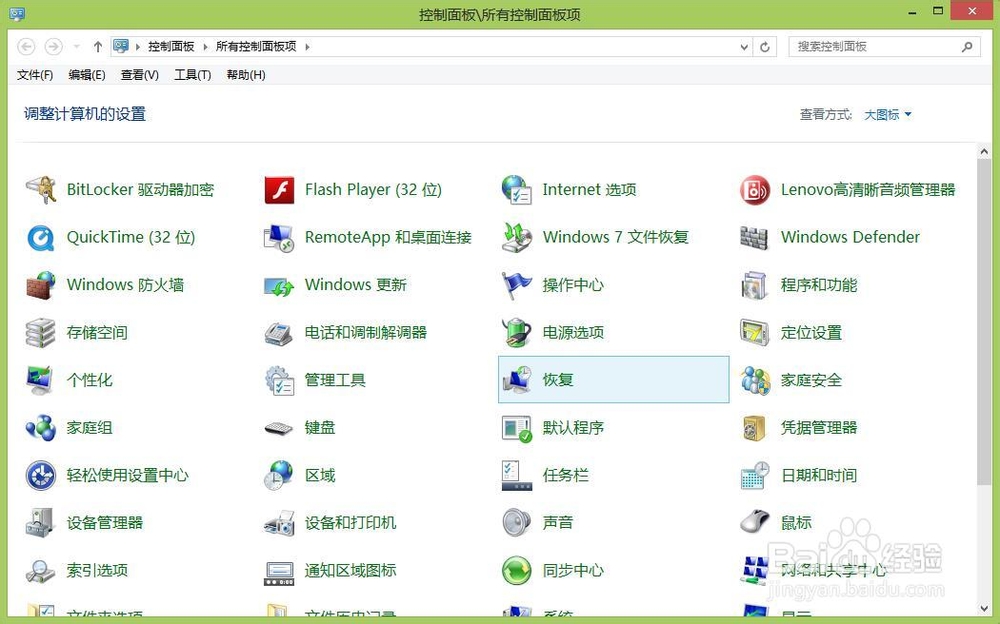Viewport: 1000px width, 624px height.
Task: Open the Windows 7 文件恢复 icon
Action: [517, 237]
